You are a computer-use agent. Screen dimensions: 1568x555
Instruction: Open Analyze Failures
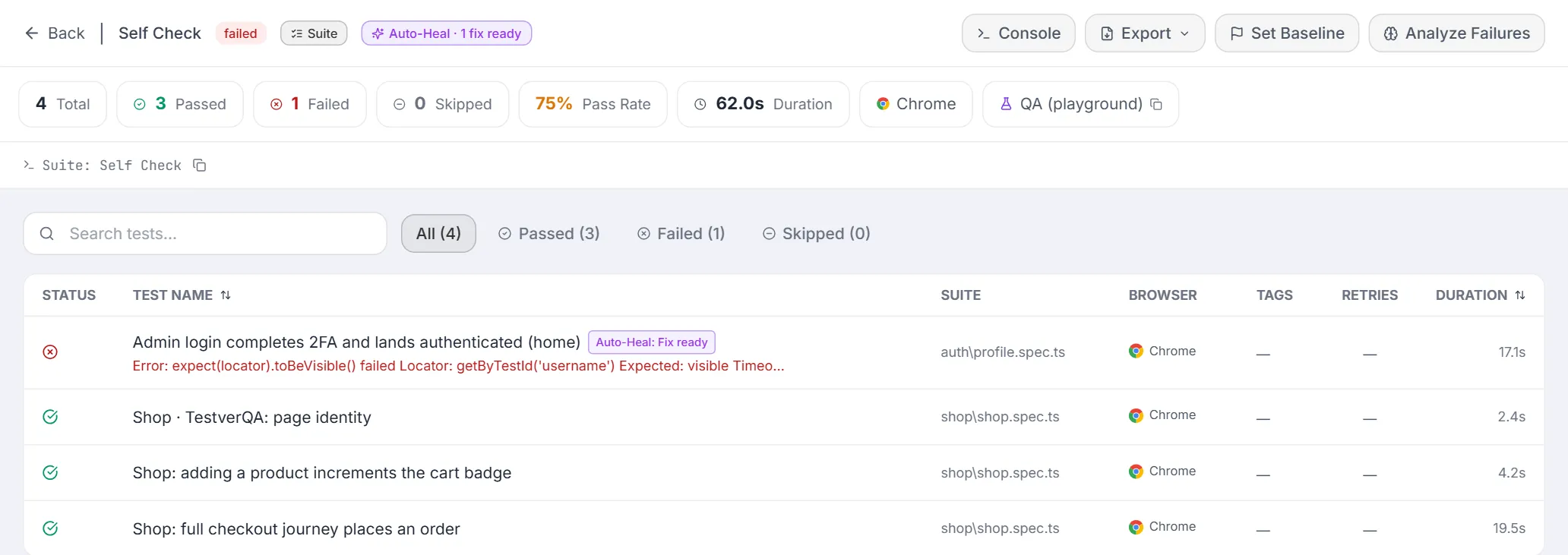[x=1456, y=33]
